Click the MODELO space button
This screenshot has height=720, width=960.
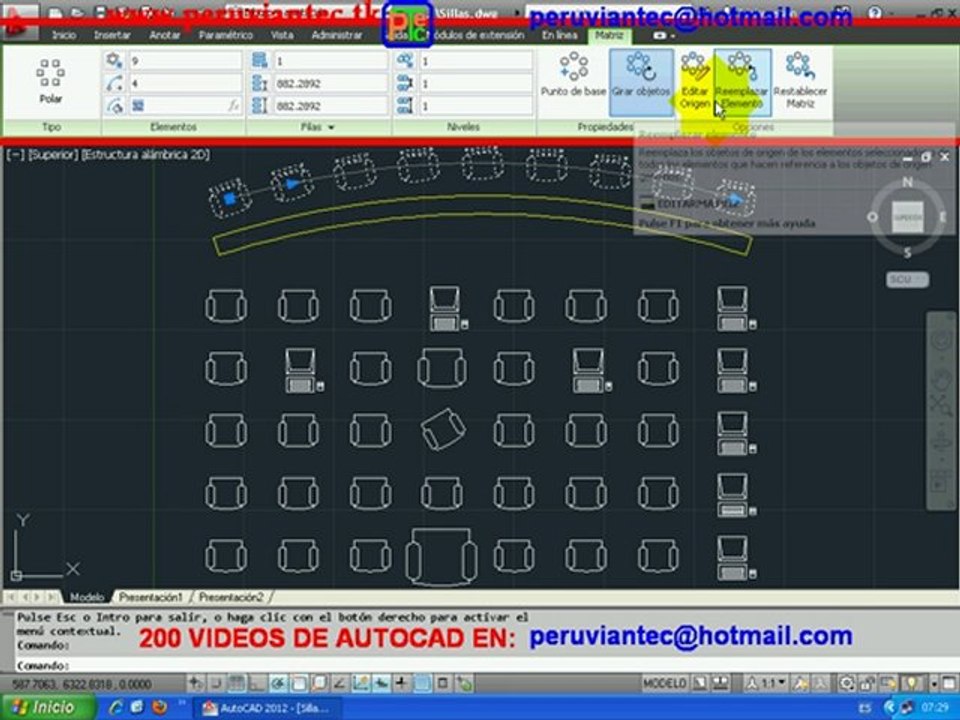[665, 683]
